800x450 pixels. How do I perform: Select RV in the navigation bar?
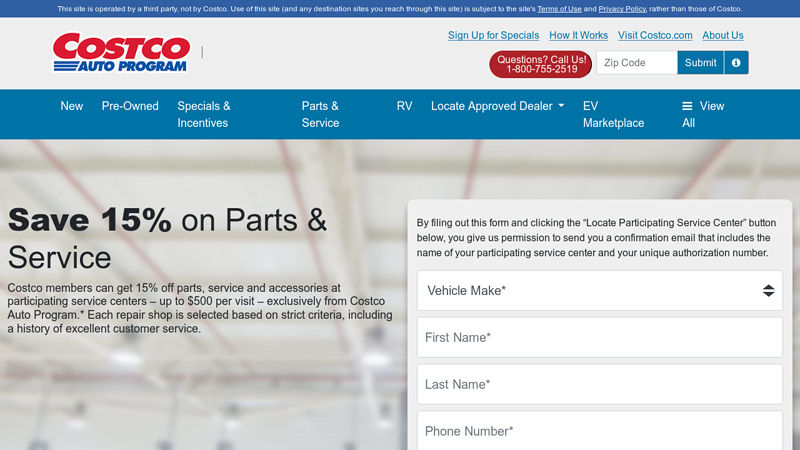(404, 106)
